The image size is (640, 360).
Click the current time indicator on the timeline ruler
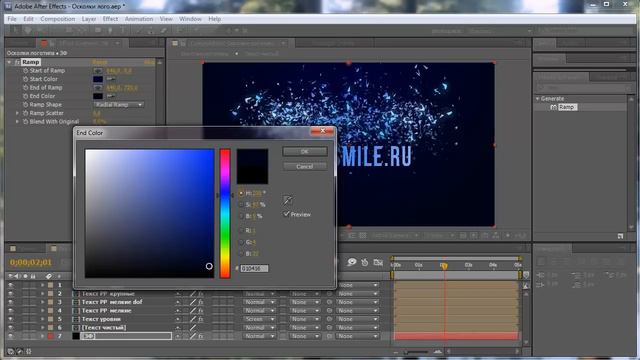coord(444,266)
